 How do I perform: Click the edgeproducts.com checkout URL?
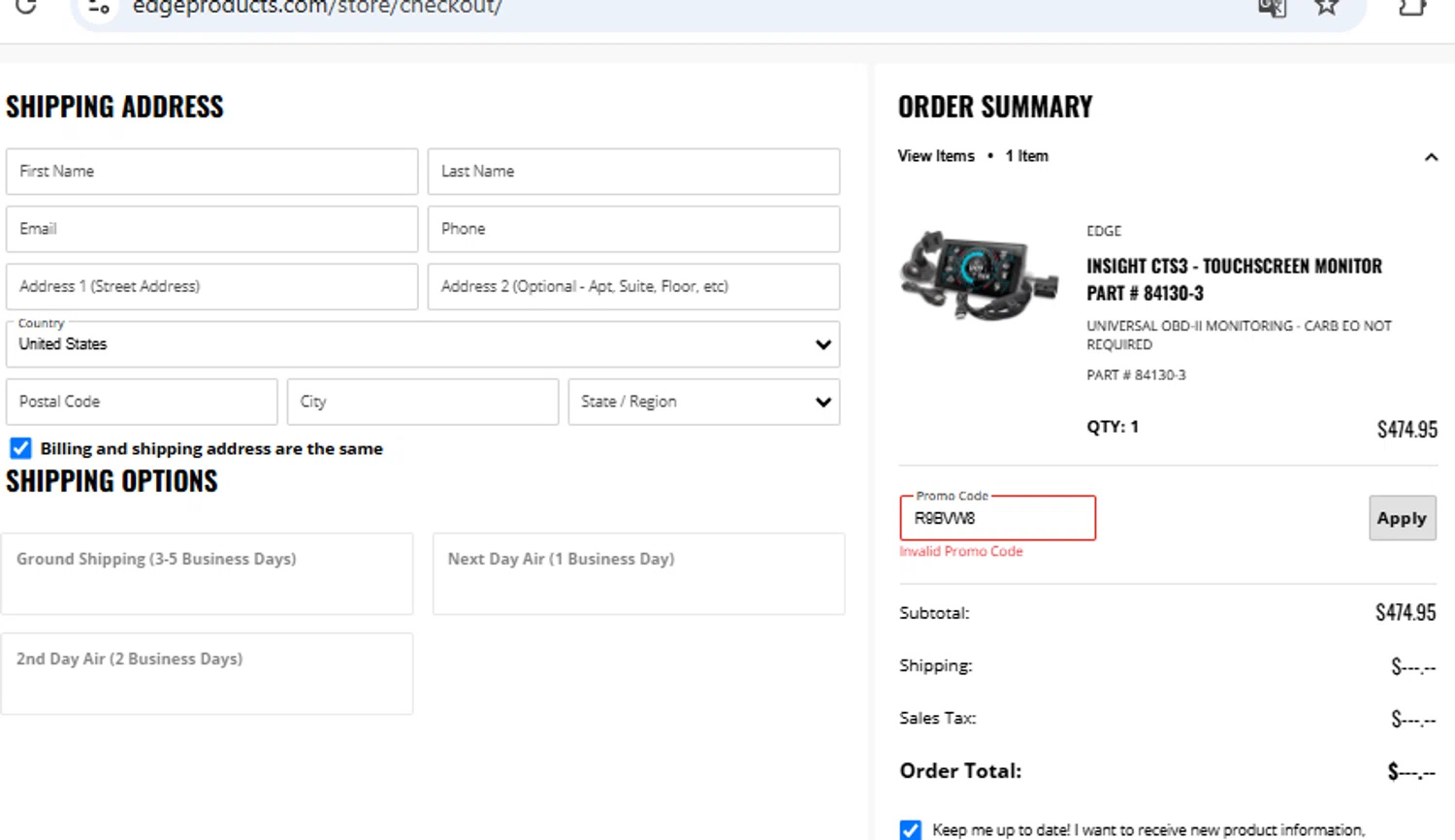(317, 7)
